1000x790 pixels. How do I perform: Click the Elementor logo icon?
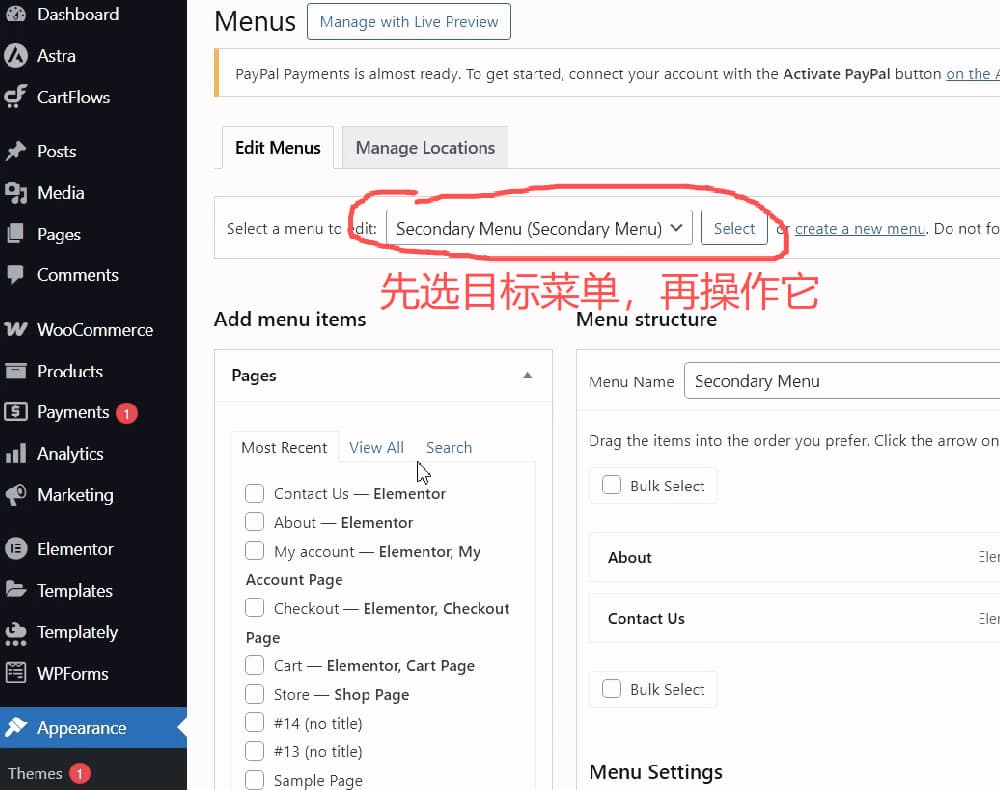(x=16, y=549)
